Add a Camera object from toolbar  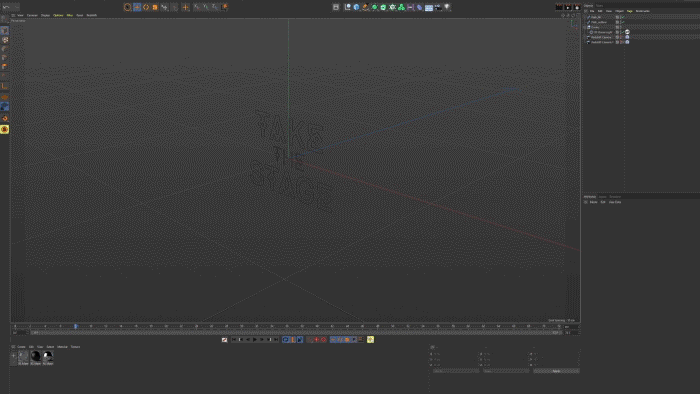pos(438,7)
